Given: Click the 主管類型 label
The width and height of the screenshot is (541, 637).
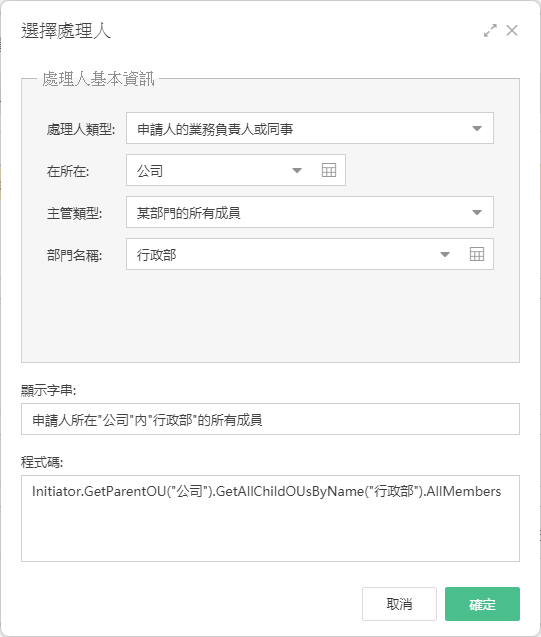Looking at the screenshot, I should [74, 213].
